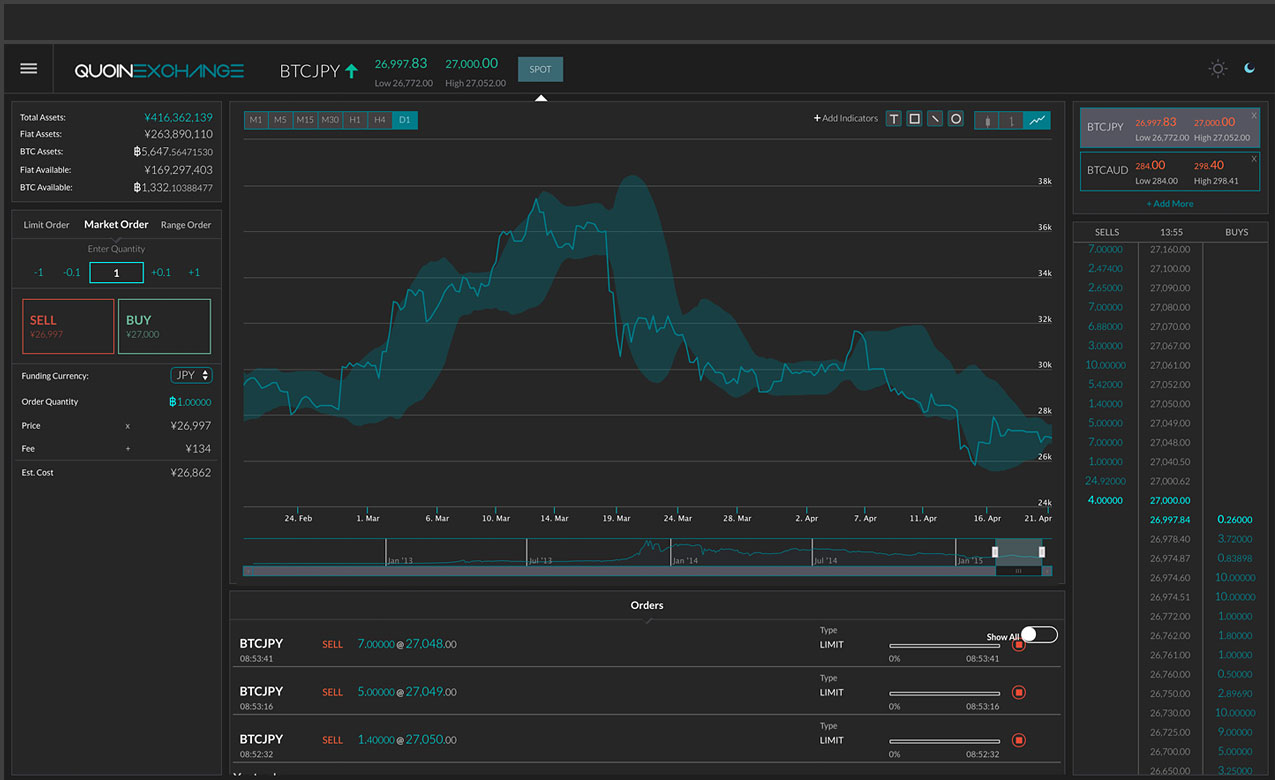Select the D1 timeframe
This screenshot has width=1275, height=780.
[405, 120]
